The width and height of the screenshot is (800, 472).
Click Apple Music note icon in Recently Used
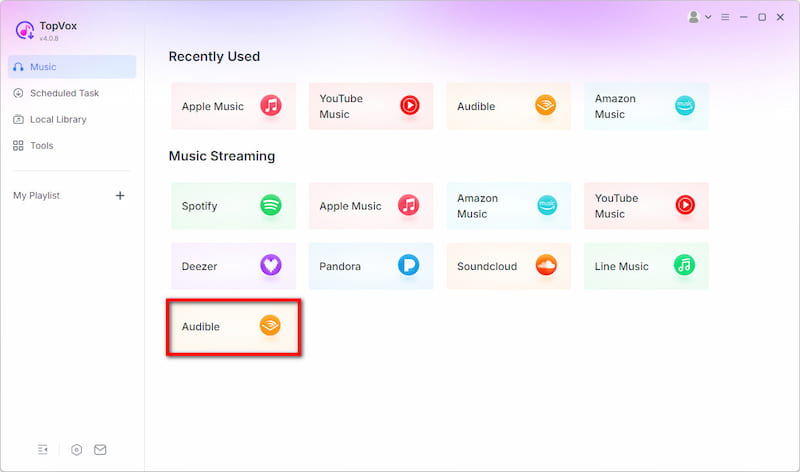pos(271,105)
